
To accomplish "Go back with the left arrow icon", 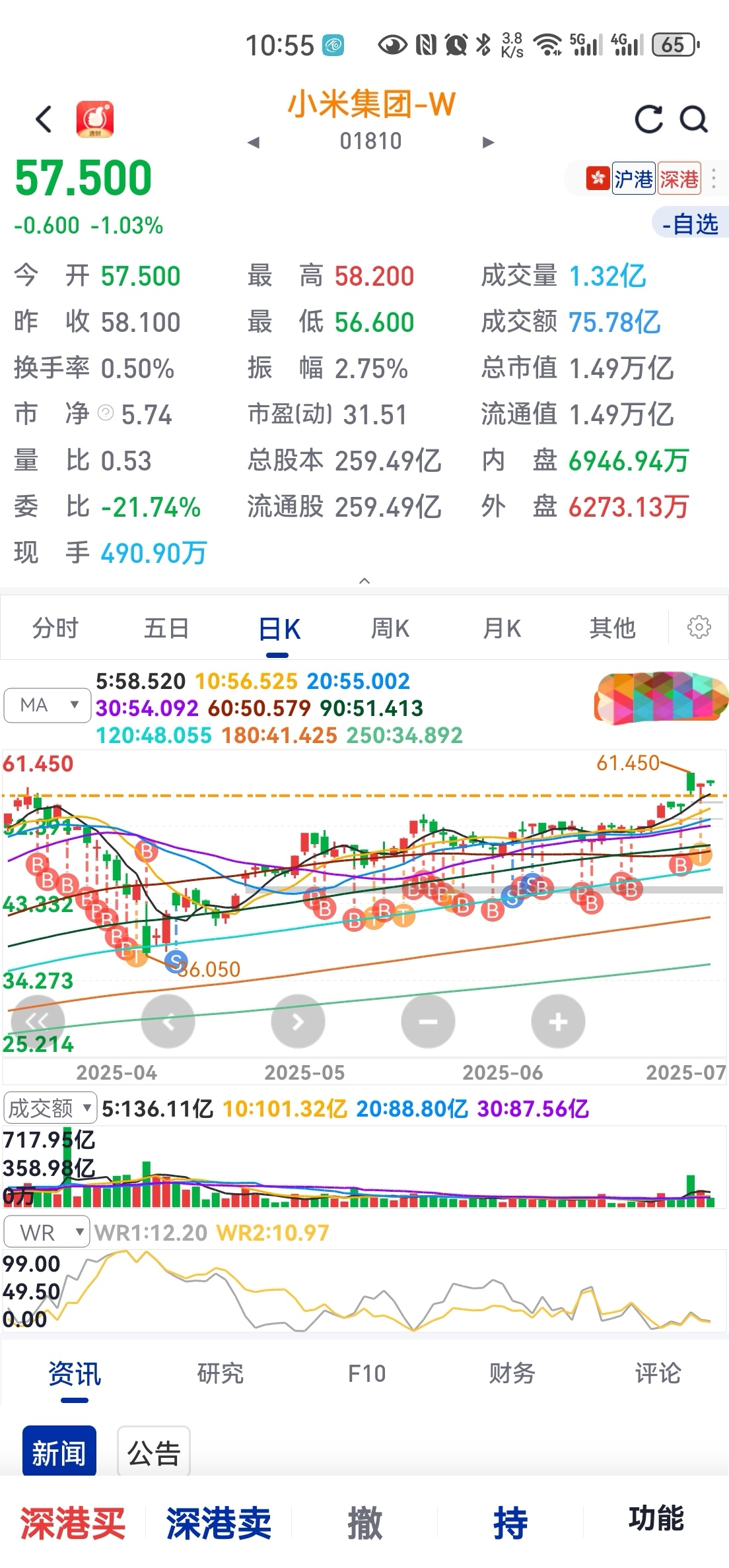I will tap(44, 119).
